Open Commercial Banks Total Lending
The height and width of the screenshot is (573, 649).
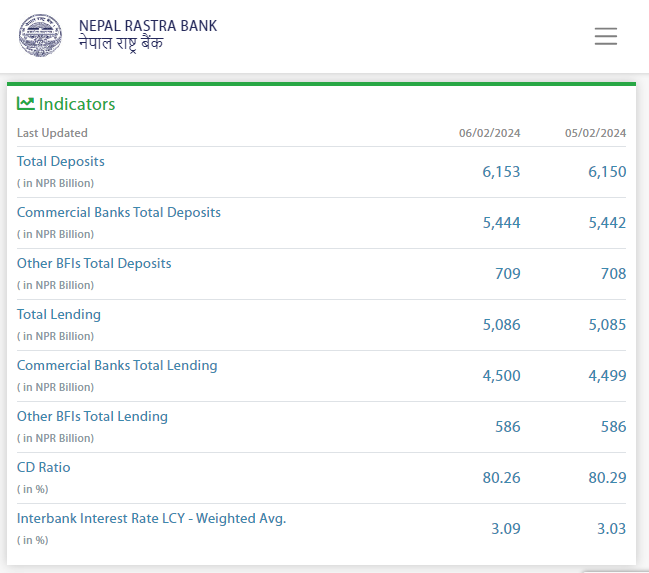pos(117,365)
